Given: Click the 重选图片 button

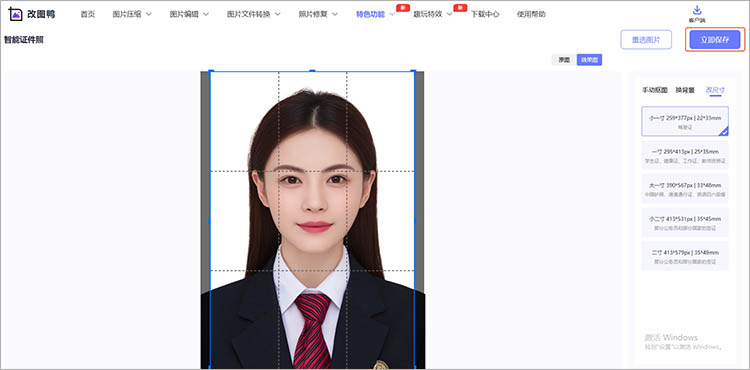Looking at the screenshot, I should coord(646,40).
